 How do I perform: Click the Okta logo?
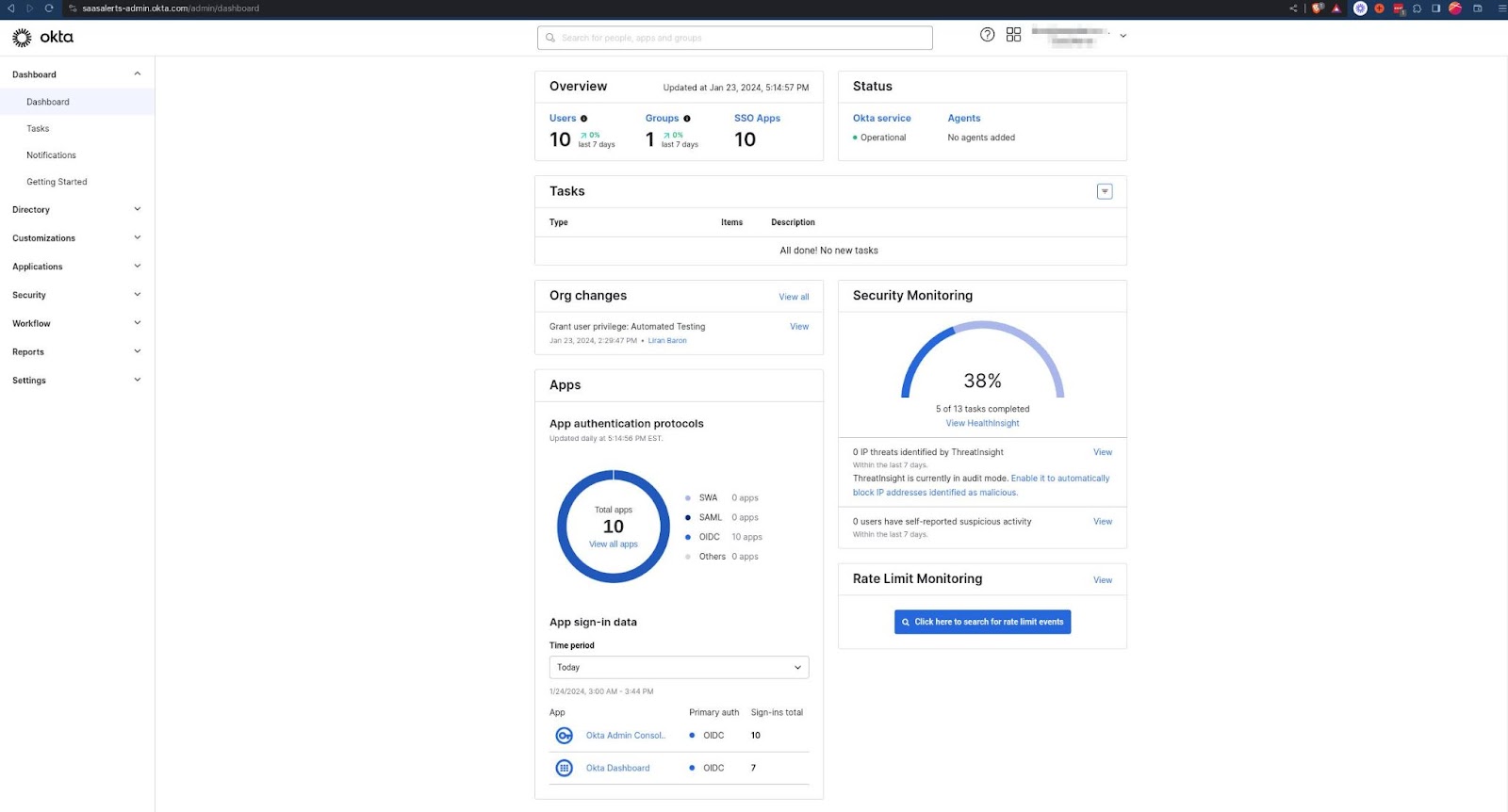(42, 37)
